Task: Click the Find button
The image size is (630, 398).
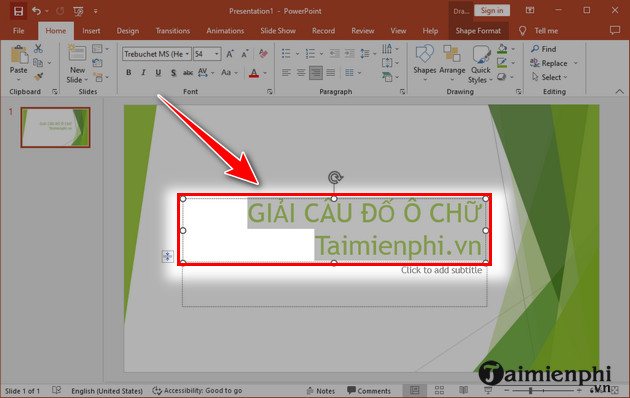Action: tap(544, 49)
